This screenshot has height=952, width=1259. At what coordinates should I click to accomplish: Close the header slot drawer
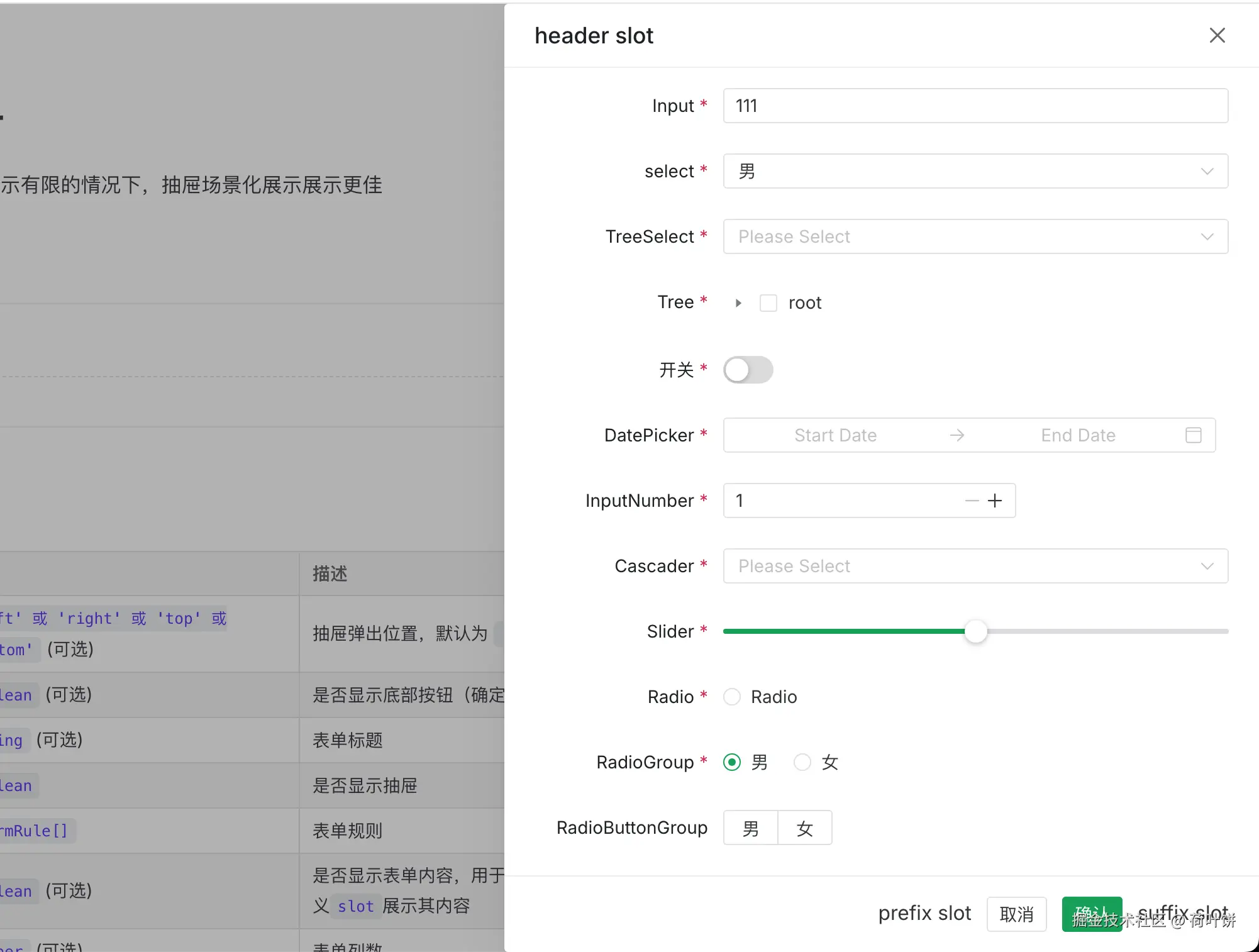click(x=1217, y=36)
